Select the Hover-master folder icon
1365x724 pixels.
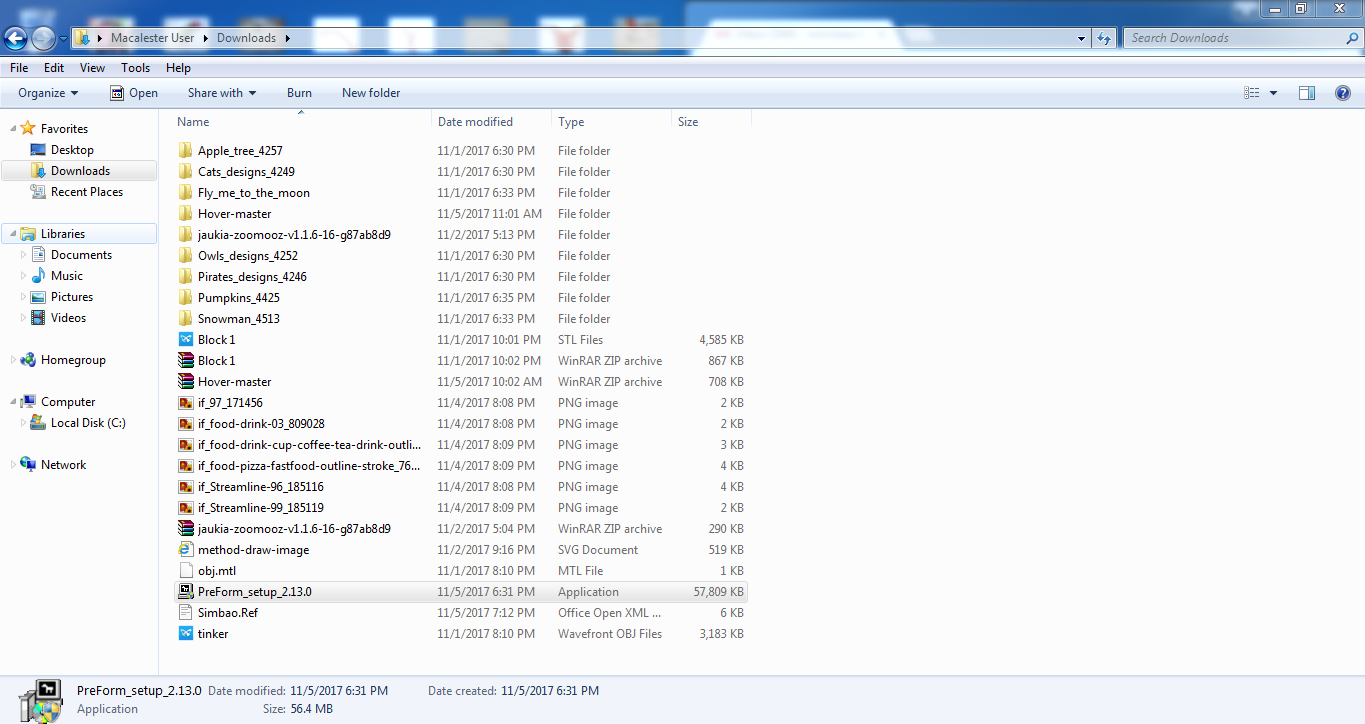coord(185,214)
